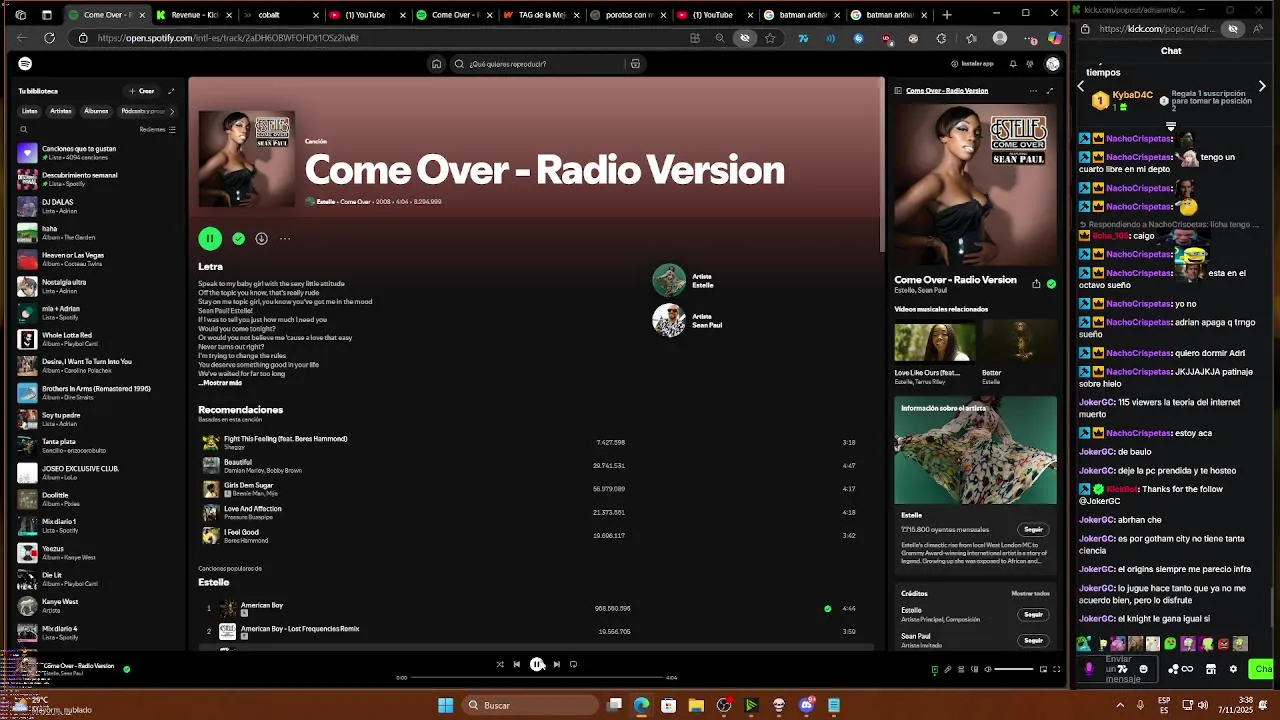Go to Spotify home
The width and height of the screenshot is (1280, 720).
click(x=436, y=64)
